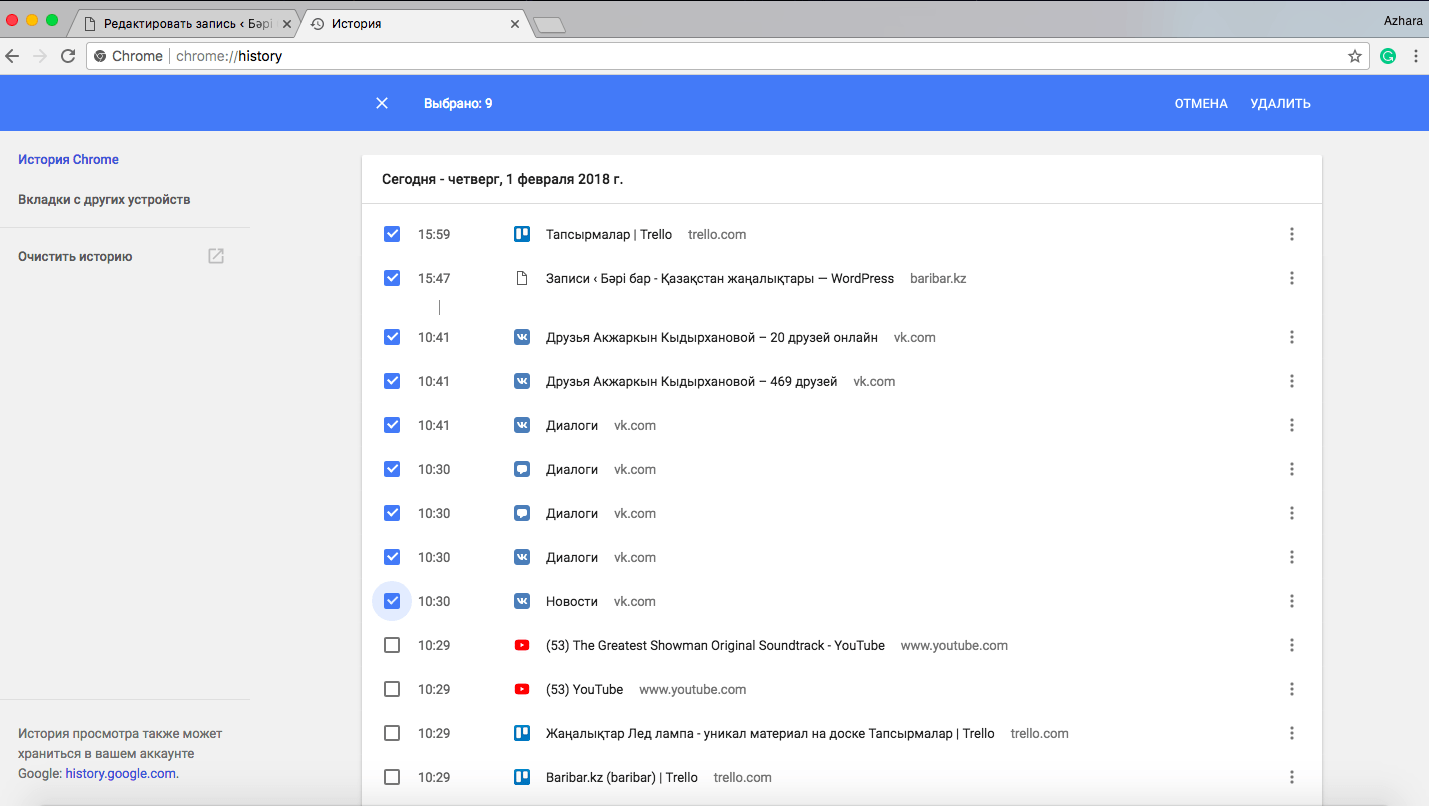Click the УДАЛИТЬ button
Screen dimensions: 1429x806
[1280, 103]
